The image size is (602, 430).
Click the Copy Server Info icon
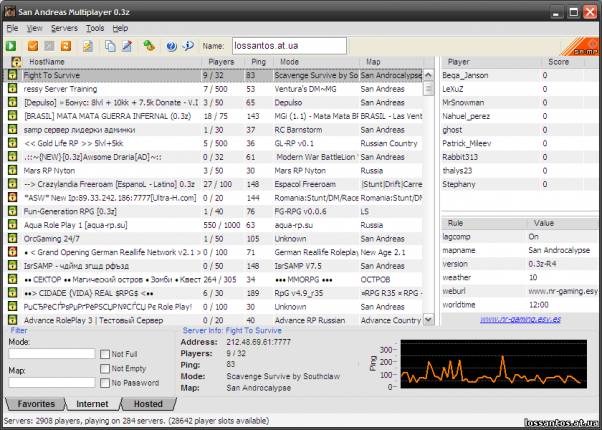click(x=110, y=46)
